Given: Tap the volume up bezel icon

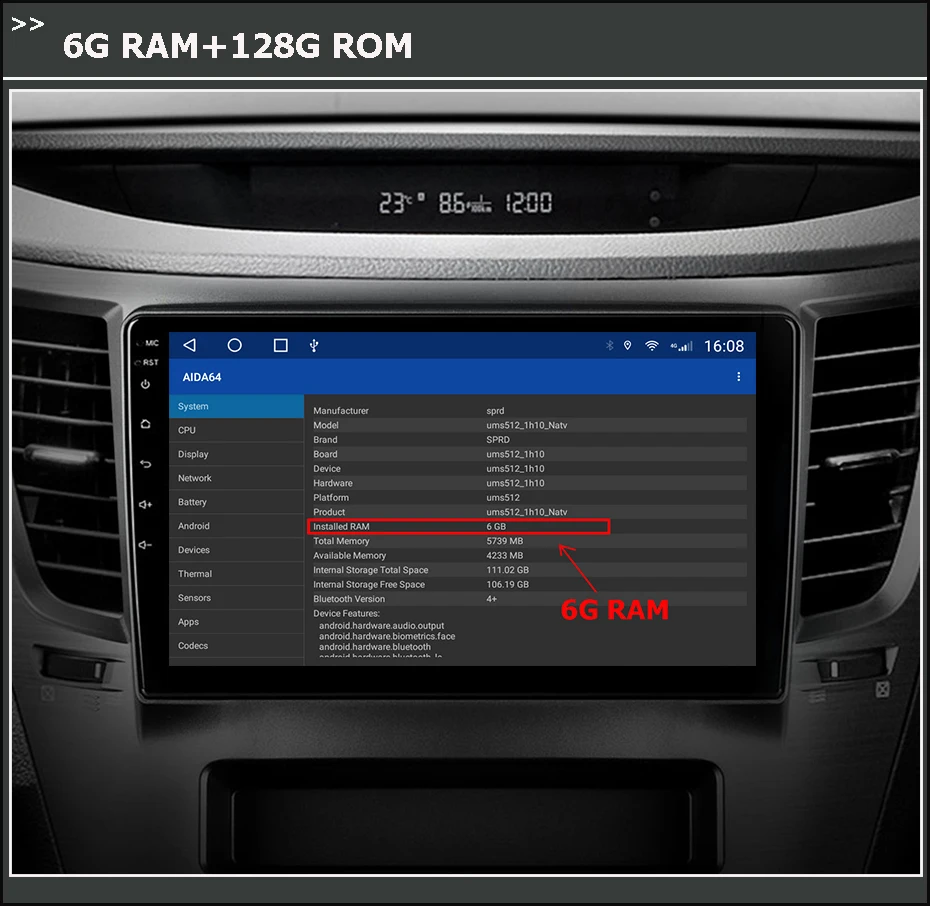Looking at the screenshot, I should pos(145,505).
